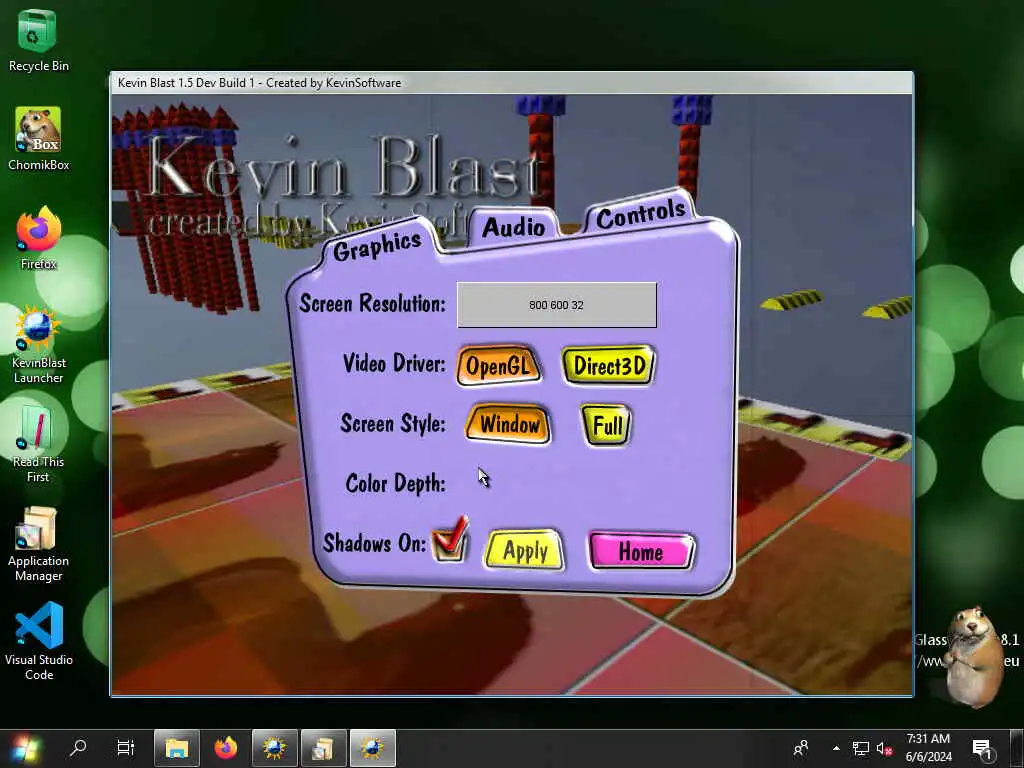Click the taskbar search magnifier
Screen dimensions: 1024x768
click(x=78, y=748)
